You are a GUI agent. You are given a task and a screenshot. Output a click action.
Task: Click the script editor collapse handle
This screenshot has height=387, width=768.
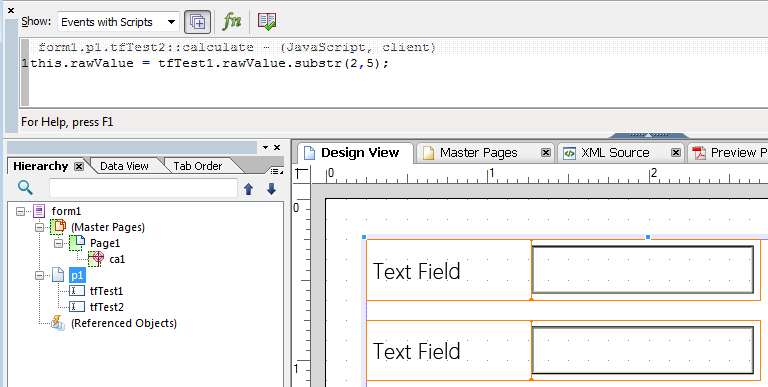click(648, 135)
